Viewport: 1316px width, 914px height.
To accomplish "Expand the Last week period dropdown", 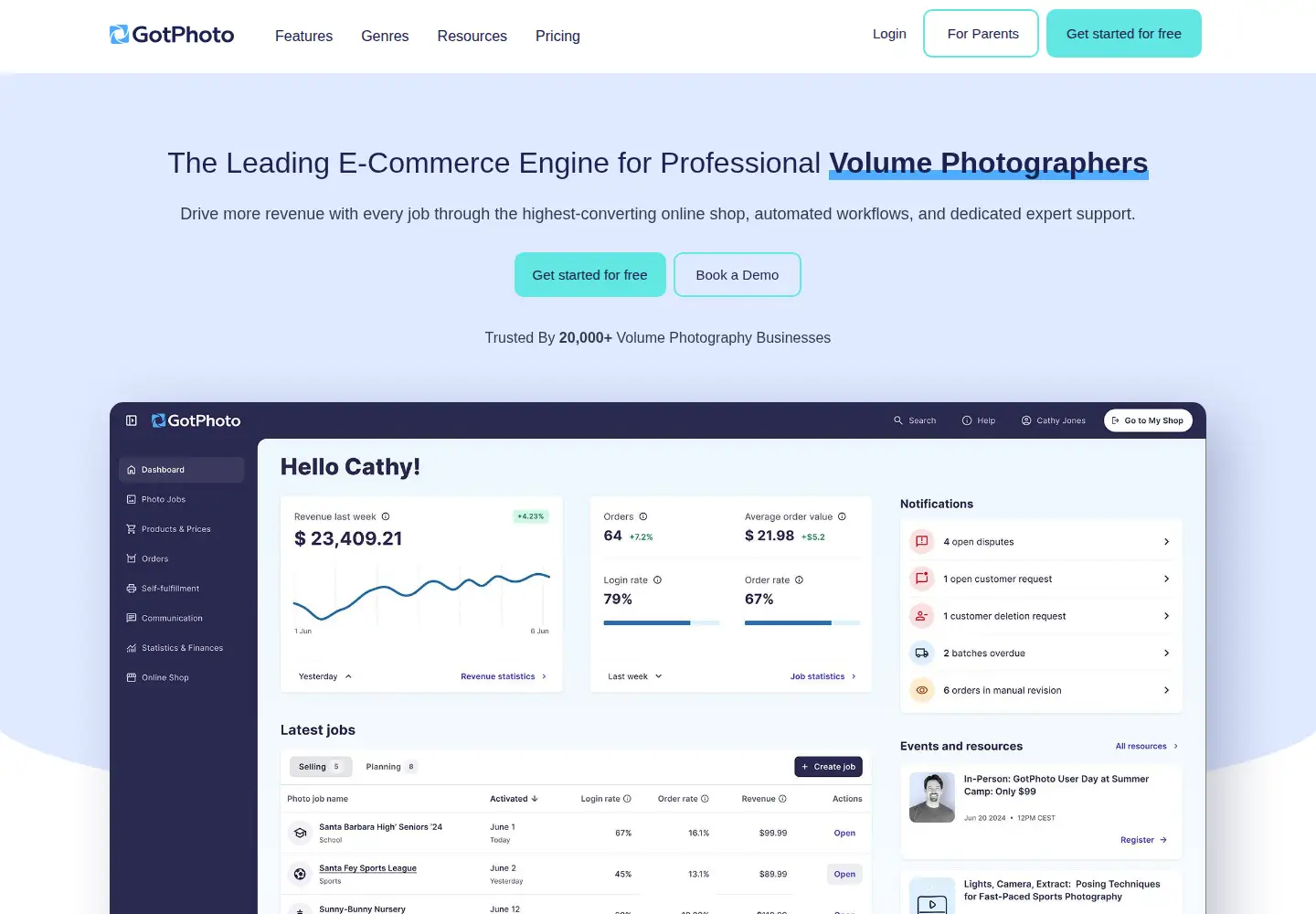I will point(635,676).
